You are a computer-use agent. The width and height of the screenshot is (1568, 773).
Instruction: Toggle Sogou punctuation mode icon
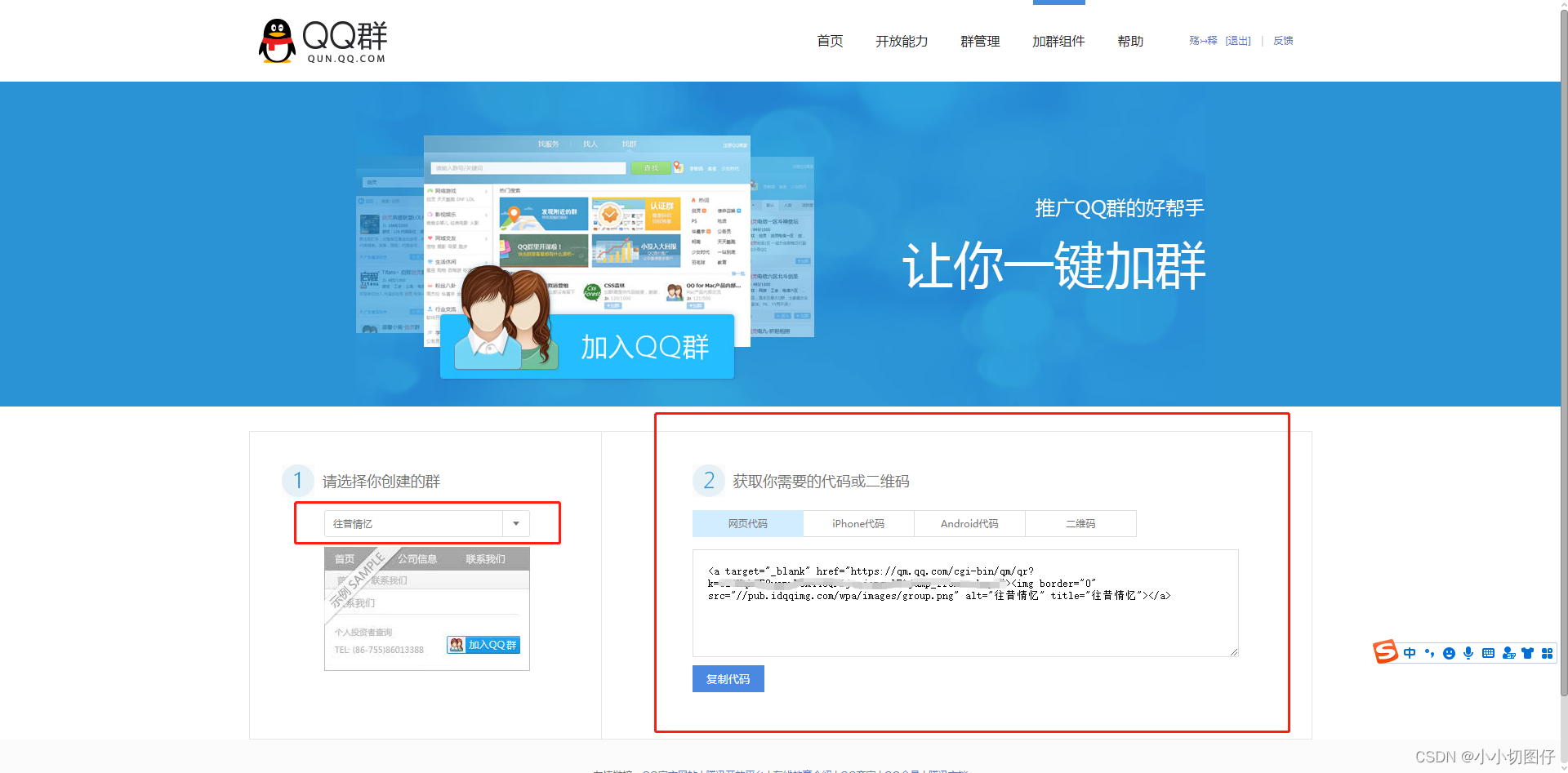(x=1429, y=653)
